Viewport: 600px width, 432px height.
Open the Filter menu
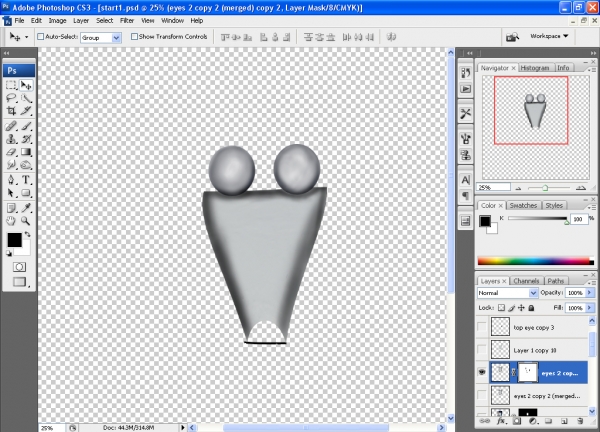tap(127, 21)
